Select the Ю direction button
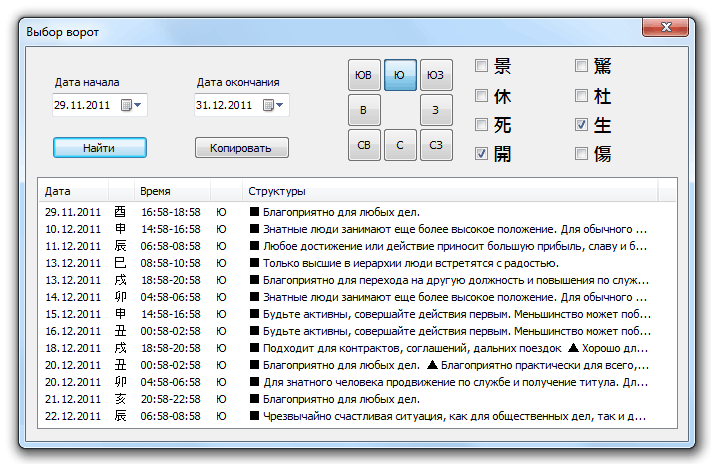Screen dimensions: 713x466 400,75
